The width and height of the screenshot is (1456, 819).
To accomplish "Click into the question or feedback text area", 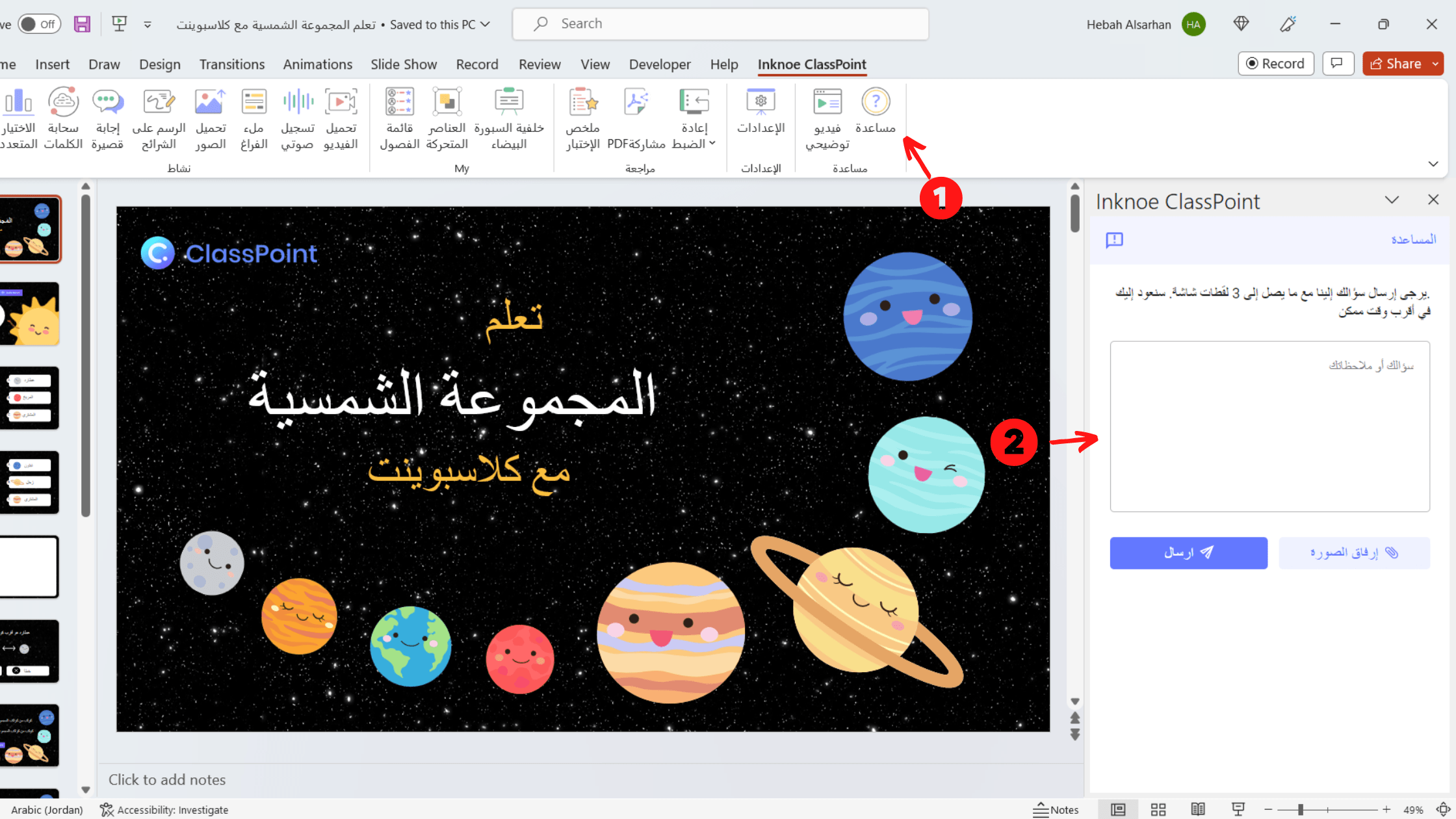I will click(x=1269, y=426).
